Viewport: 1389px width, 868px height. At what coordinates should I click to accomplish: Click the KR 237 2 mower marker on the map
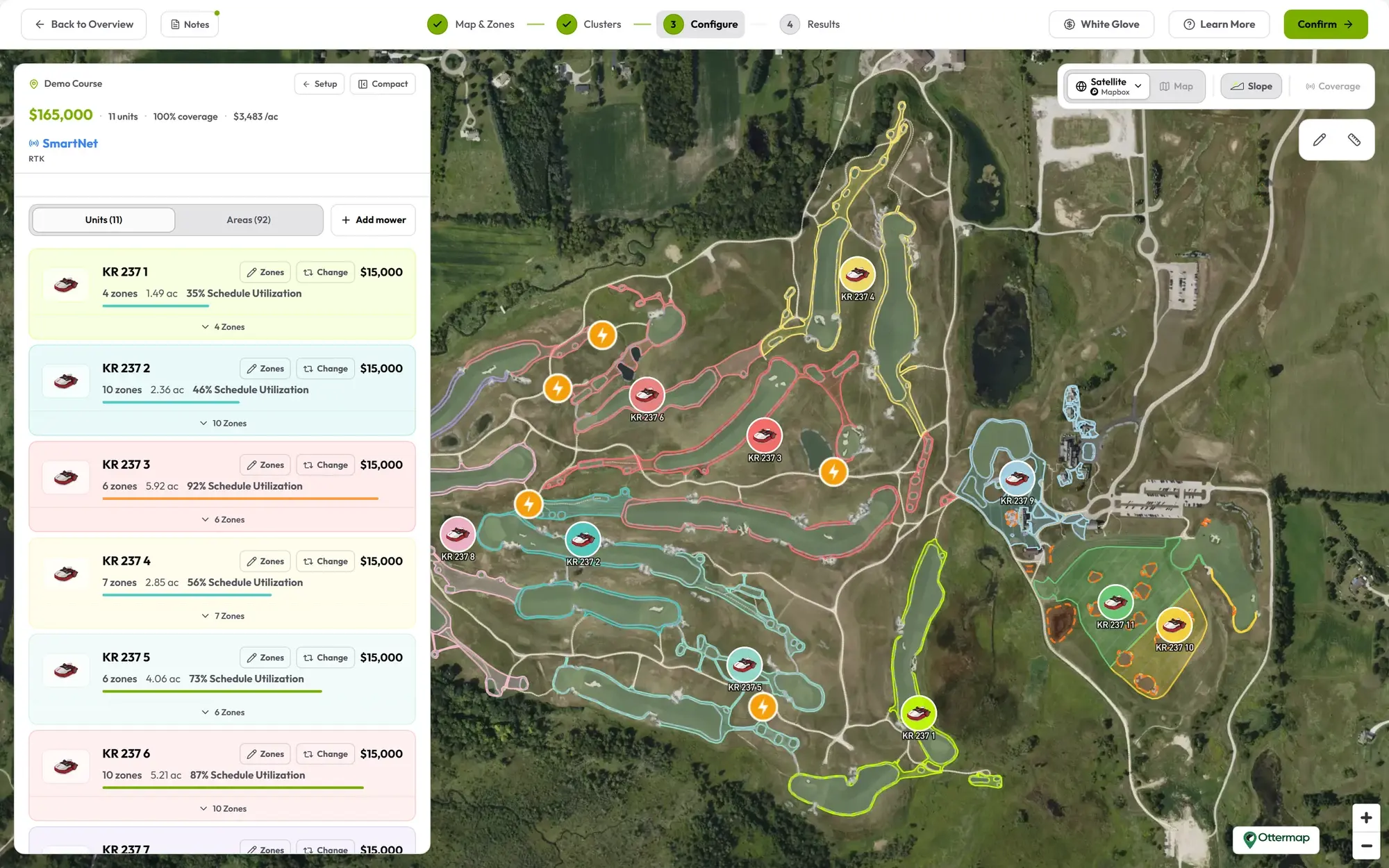click(583, 540)
